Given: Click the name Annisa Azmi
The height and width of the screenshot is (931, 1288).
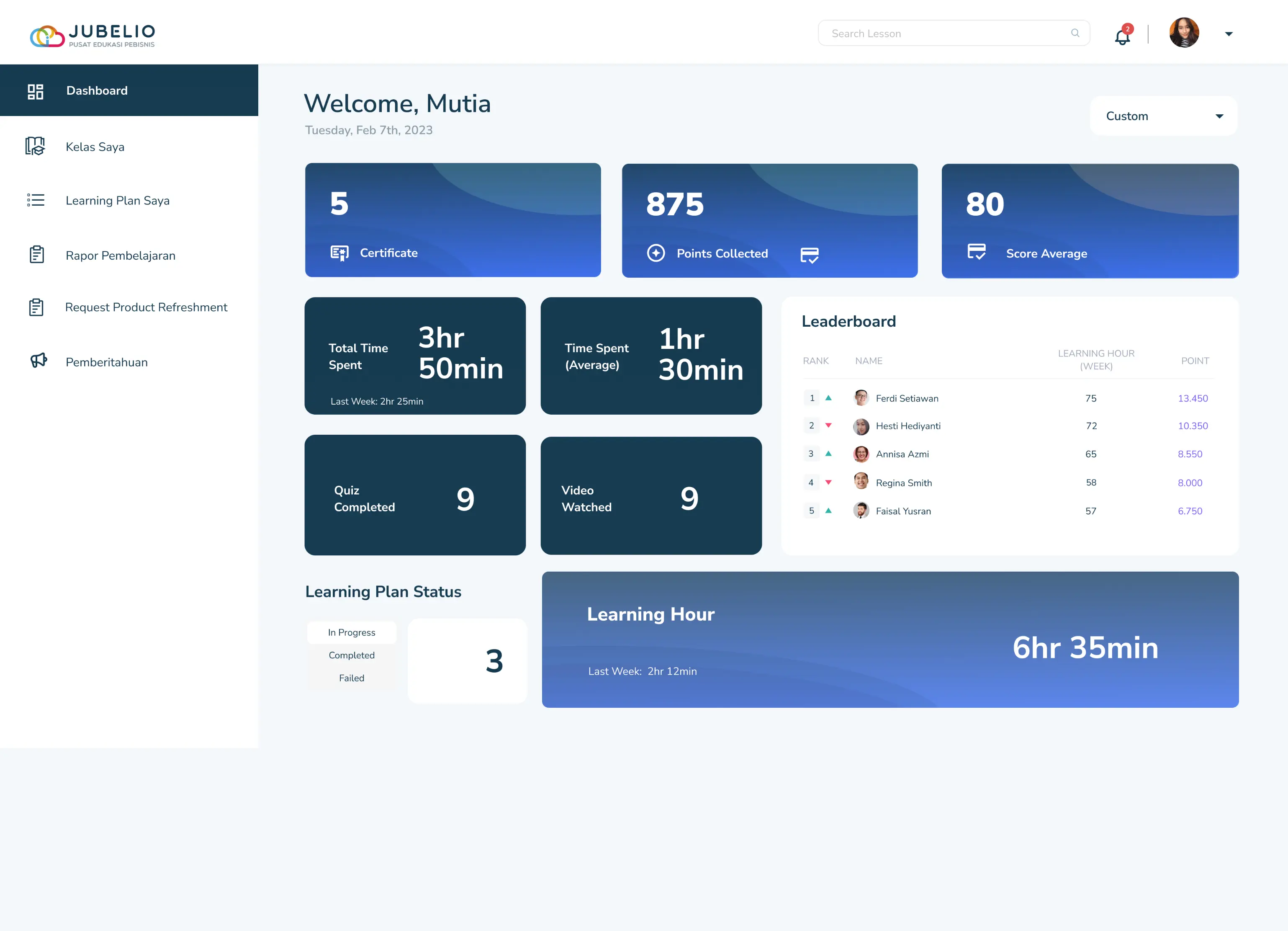Looking at the screenshot, I should pos(902,454).
